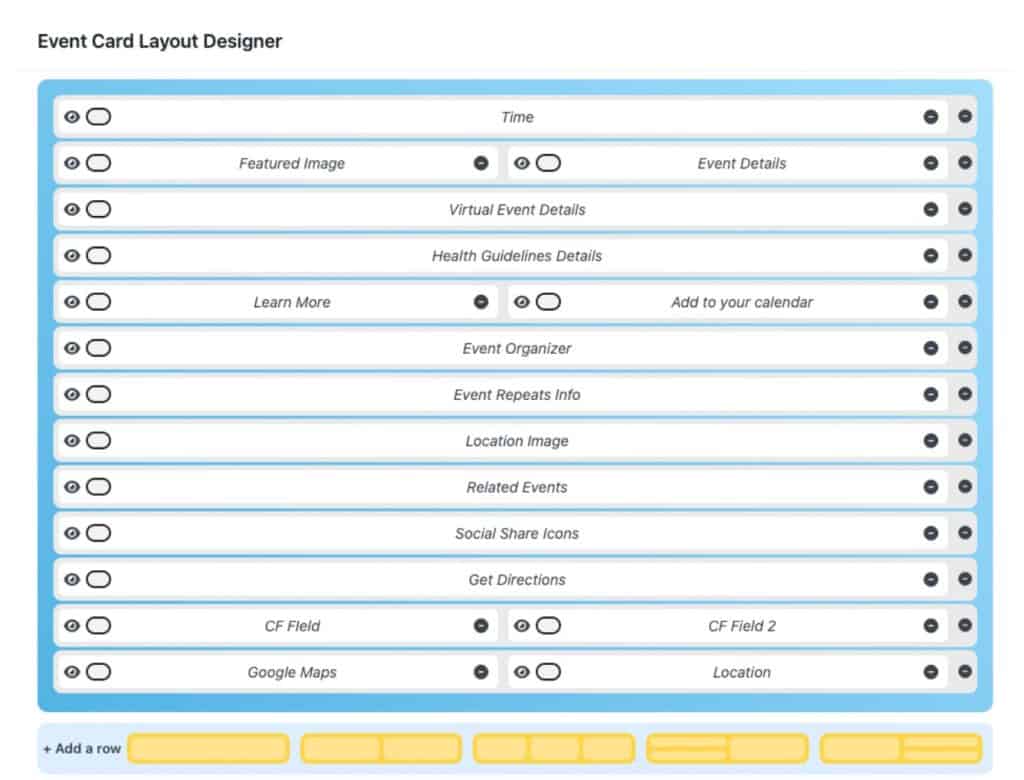Toggle the eye icon for Related Events
Screen dimensions: 1024x780
[x=72, y=487]
